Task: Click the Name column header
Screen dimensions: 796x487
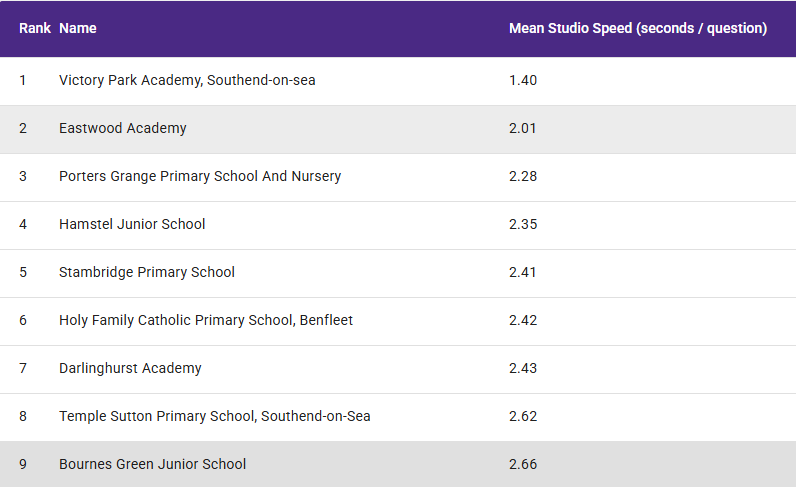Action: coord(78,28)
